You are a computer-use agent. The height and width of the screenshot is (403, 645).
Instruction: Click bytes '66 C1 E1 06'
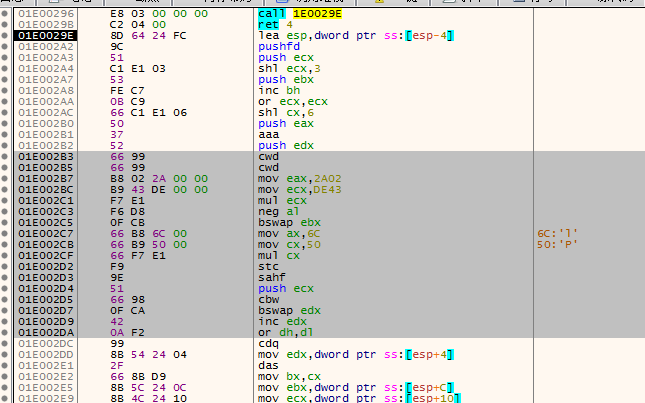point(148,113)
